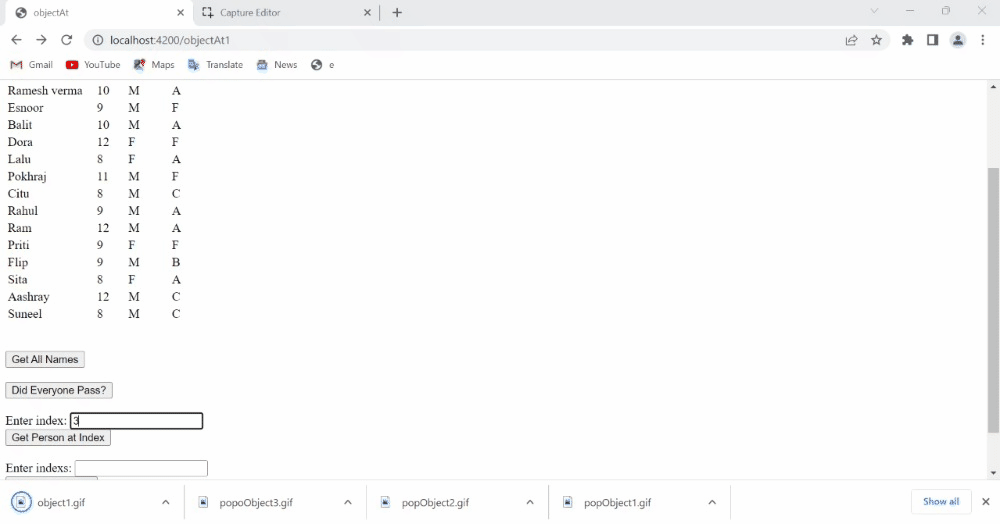The width and height of the screenshot is (1000, 524).
Task: Restore down the browser window
Action: click(946, 11)
